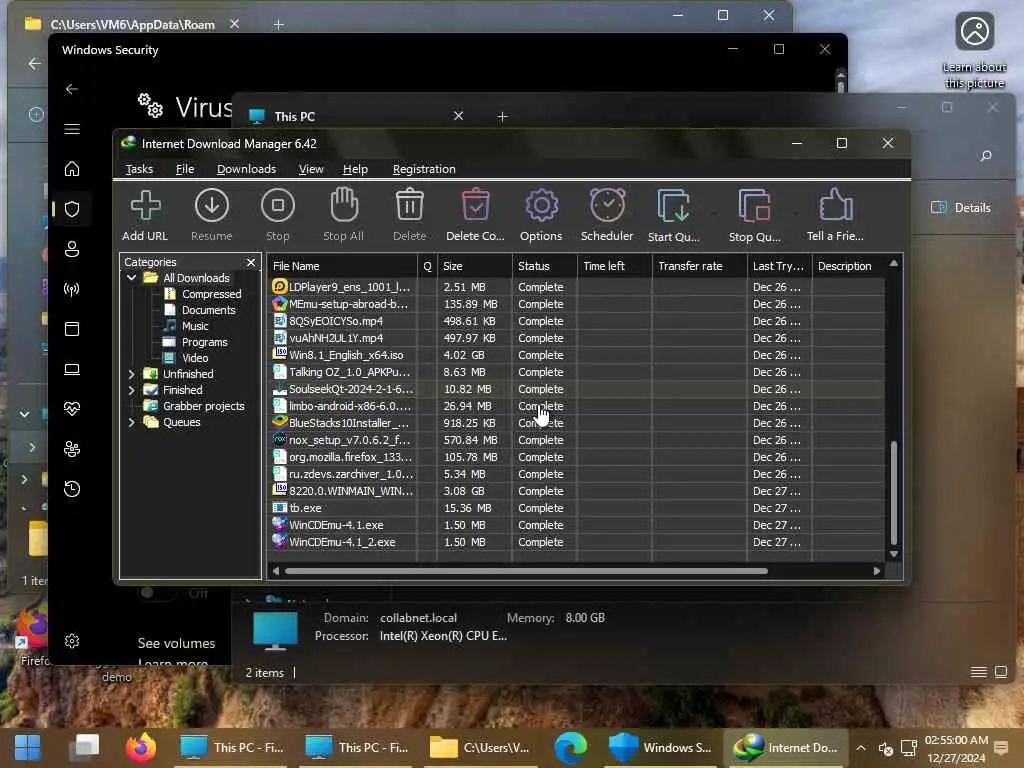Viewport: 1024px width, 768px height.
Task: Click the Stop toolbar icon
Action: (x=278, y=206)
